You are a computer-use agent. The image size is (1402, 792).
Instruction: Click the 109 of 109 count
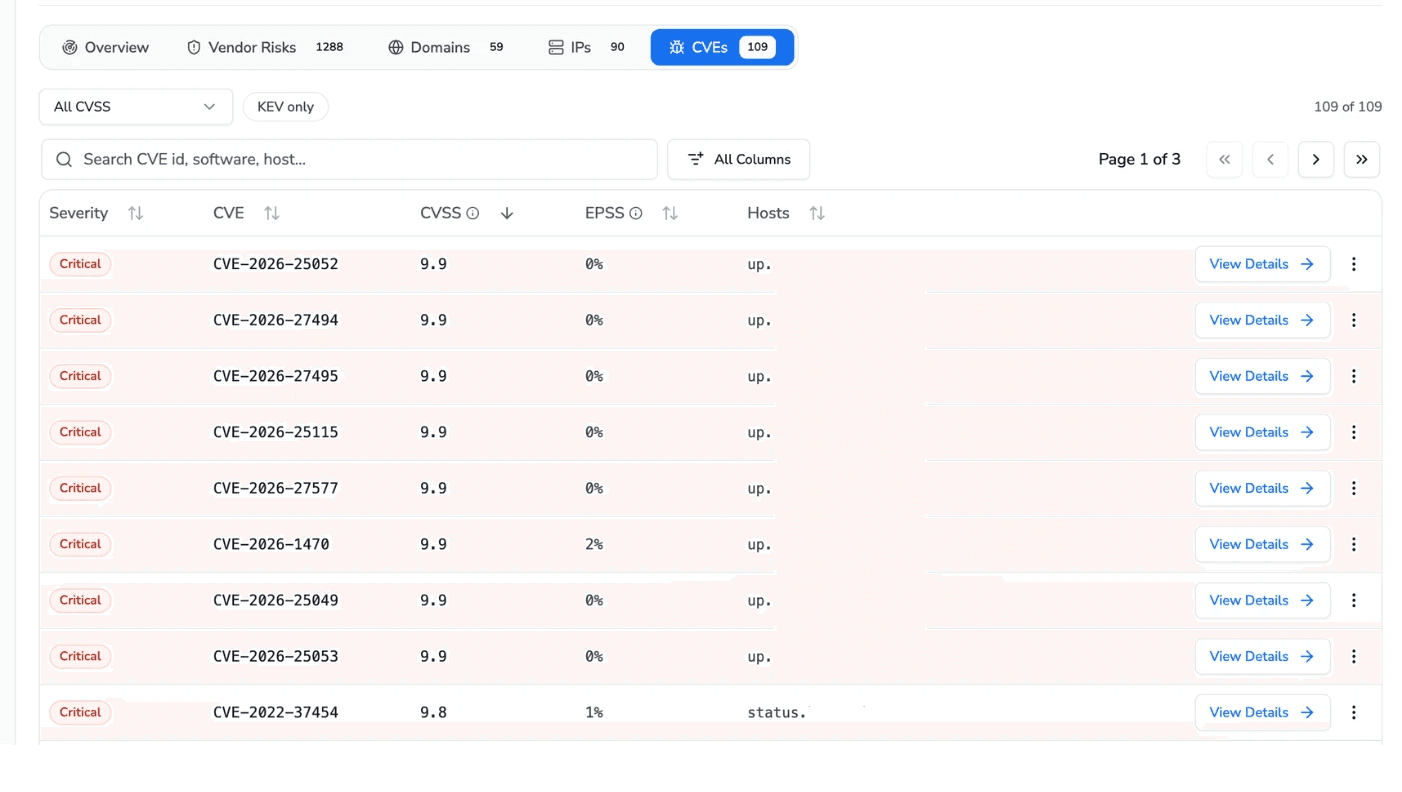[x=1348, y=107]
